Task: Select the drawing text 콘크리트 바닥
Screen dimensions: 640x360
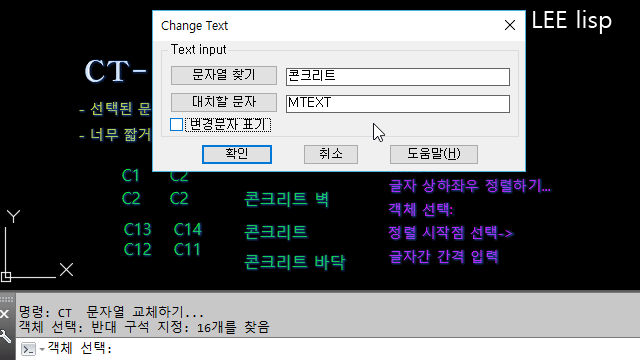Action: pos(294,262)
